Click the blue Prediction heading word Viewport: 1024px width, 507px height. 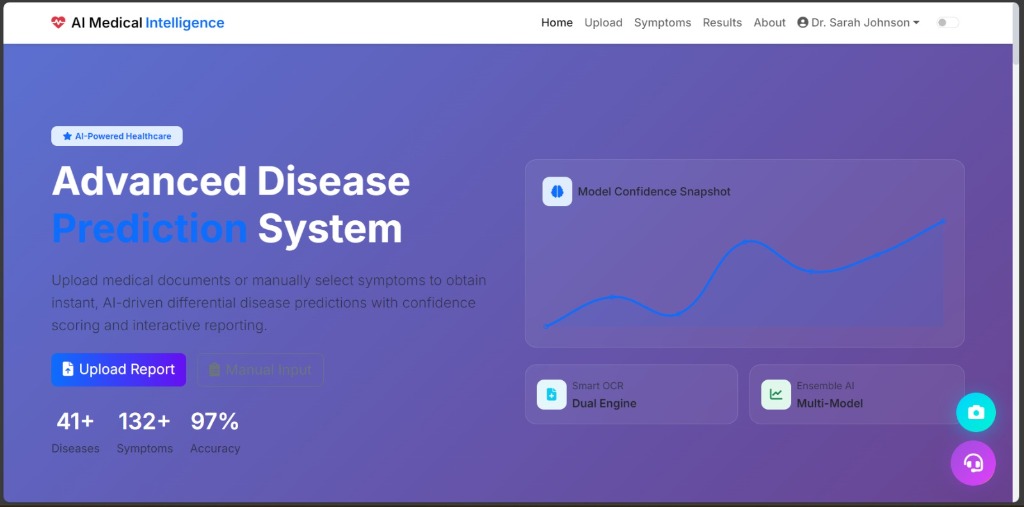150,229
